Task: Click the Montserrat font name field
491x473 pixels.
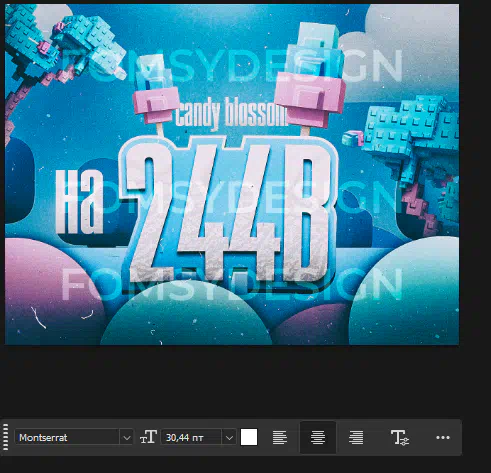Action: pos(67,437)
